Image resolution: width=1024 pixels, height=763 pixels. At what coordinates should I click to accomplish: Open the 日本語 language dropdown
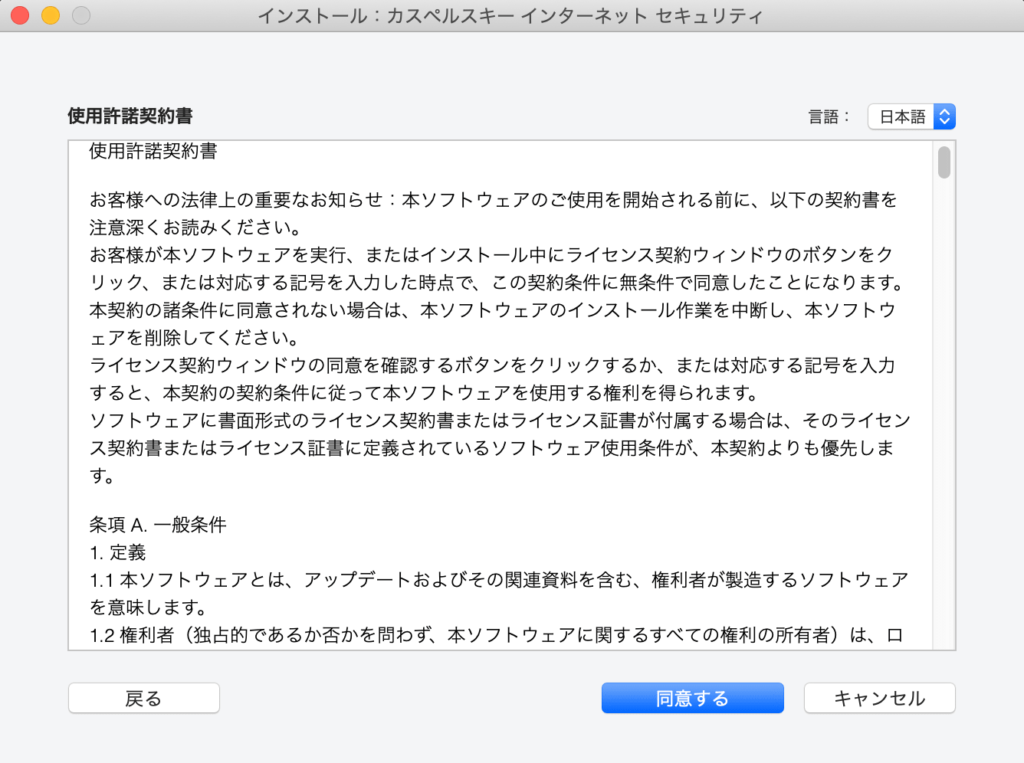coord(912,117)
